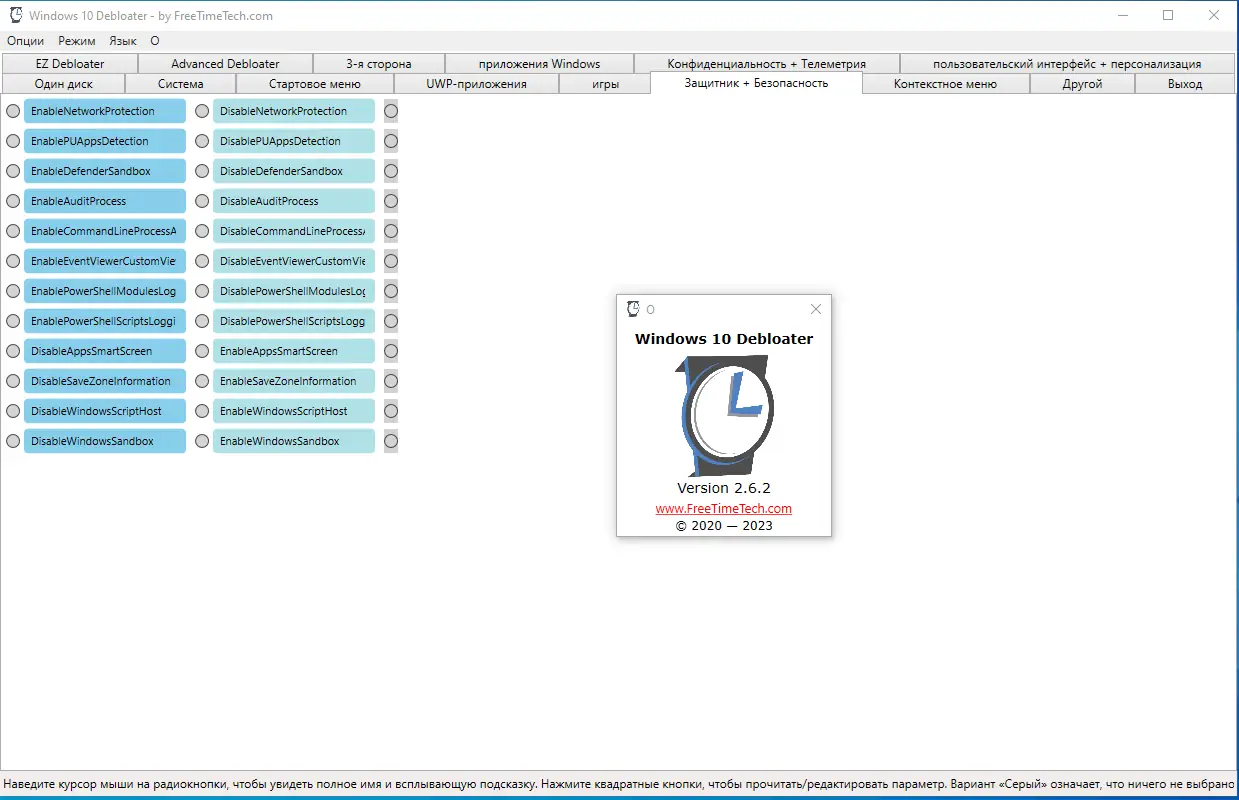Select the gray radio ending the DisableNetworkProtection row
The image size is (1239, 800).
pyautogui.click(x=391, y=111)
